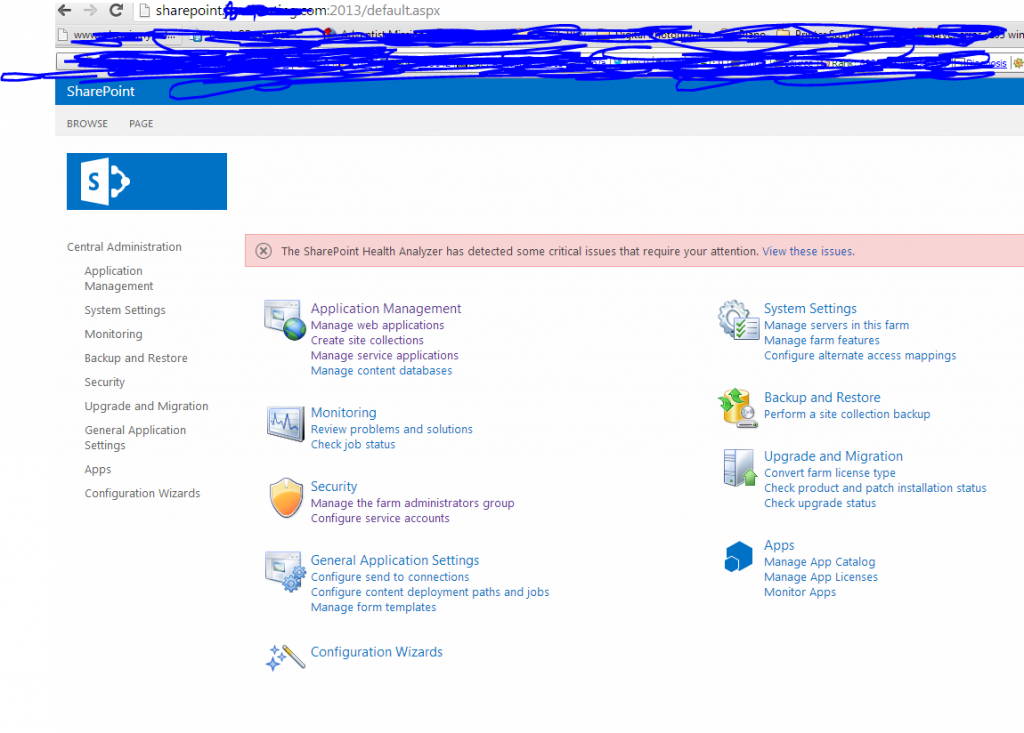Screen dimensions: 1024x733
Task: Select Monitoring in left navigation
Action: [x=113, y=334]
